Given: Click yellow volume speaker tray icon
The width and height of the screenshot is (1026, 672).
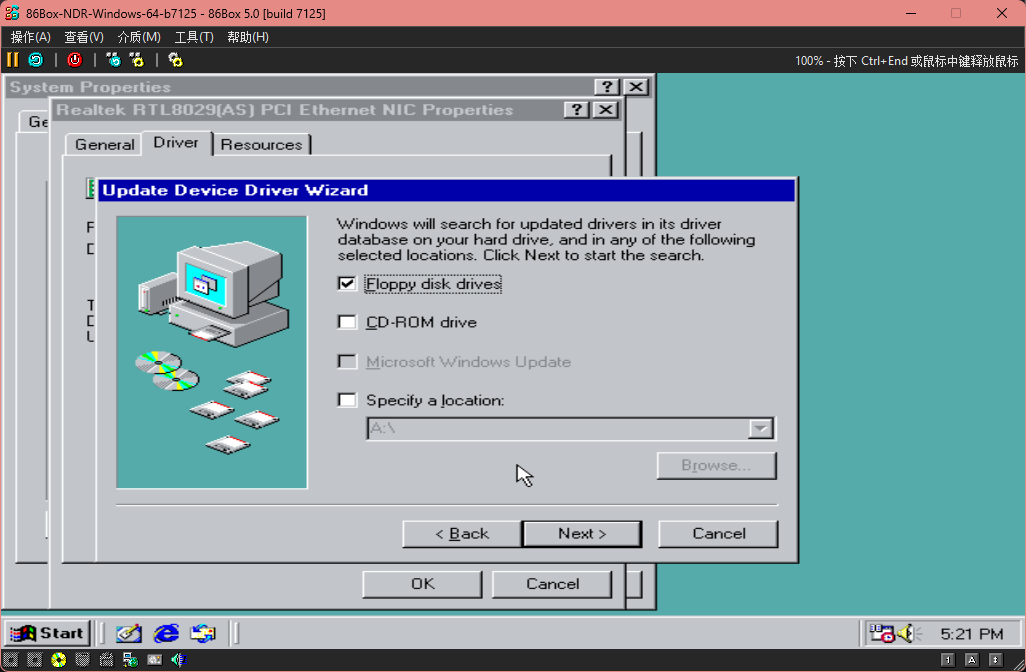Looking at the screenshot, I should [x=908, y=633].
